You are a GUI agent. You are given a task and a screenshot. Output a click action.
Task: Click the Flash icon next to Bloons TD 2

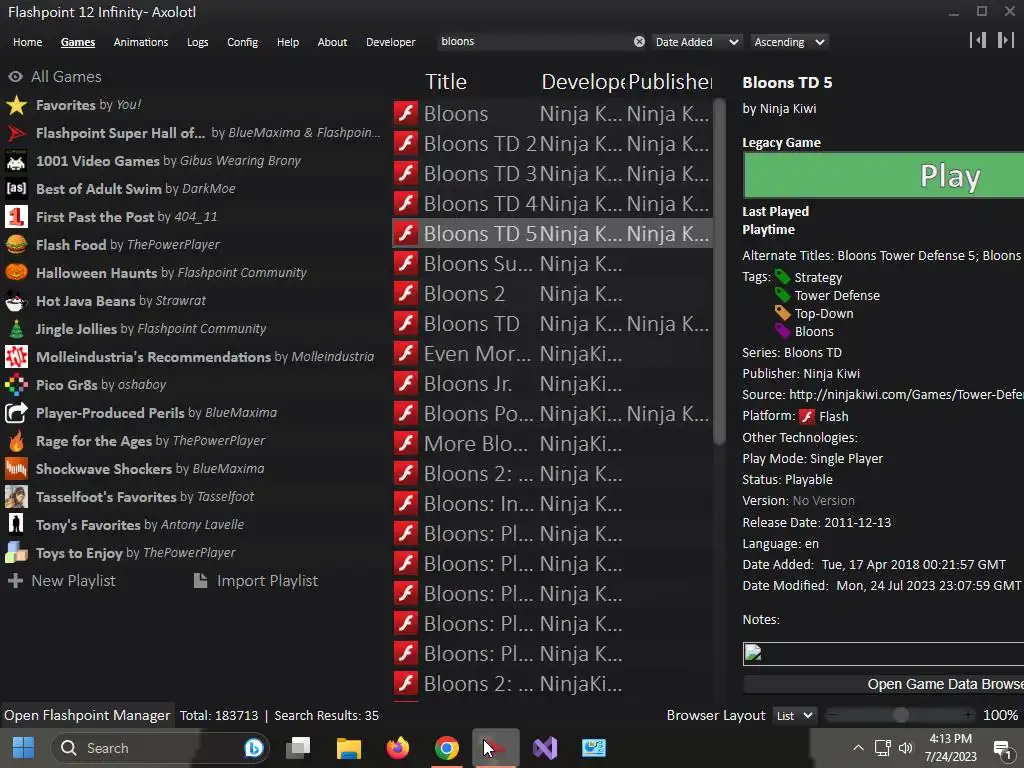tap(406, 144)
